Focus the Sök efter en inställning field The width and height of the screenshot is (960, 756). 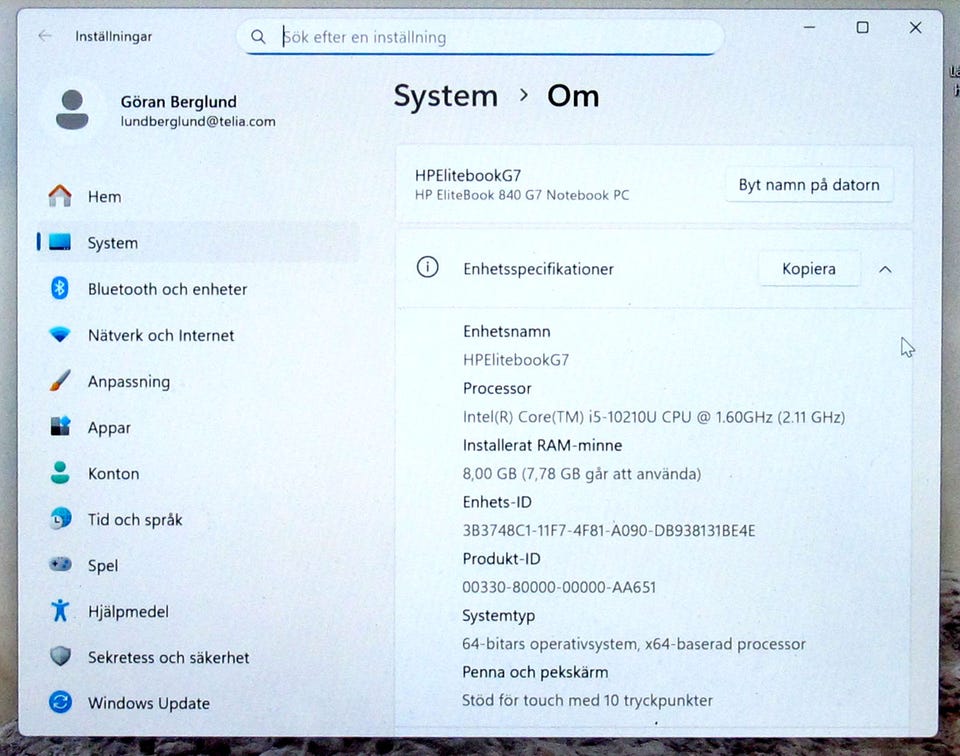[480, 37]
